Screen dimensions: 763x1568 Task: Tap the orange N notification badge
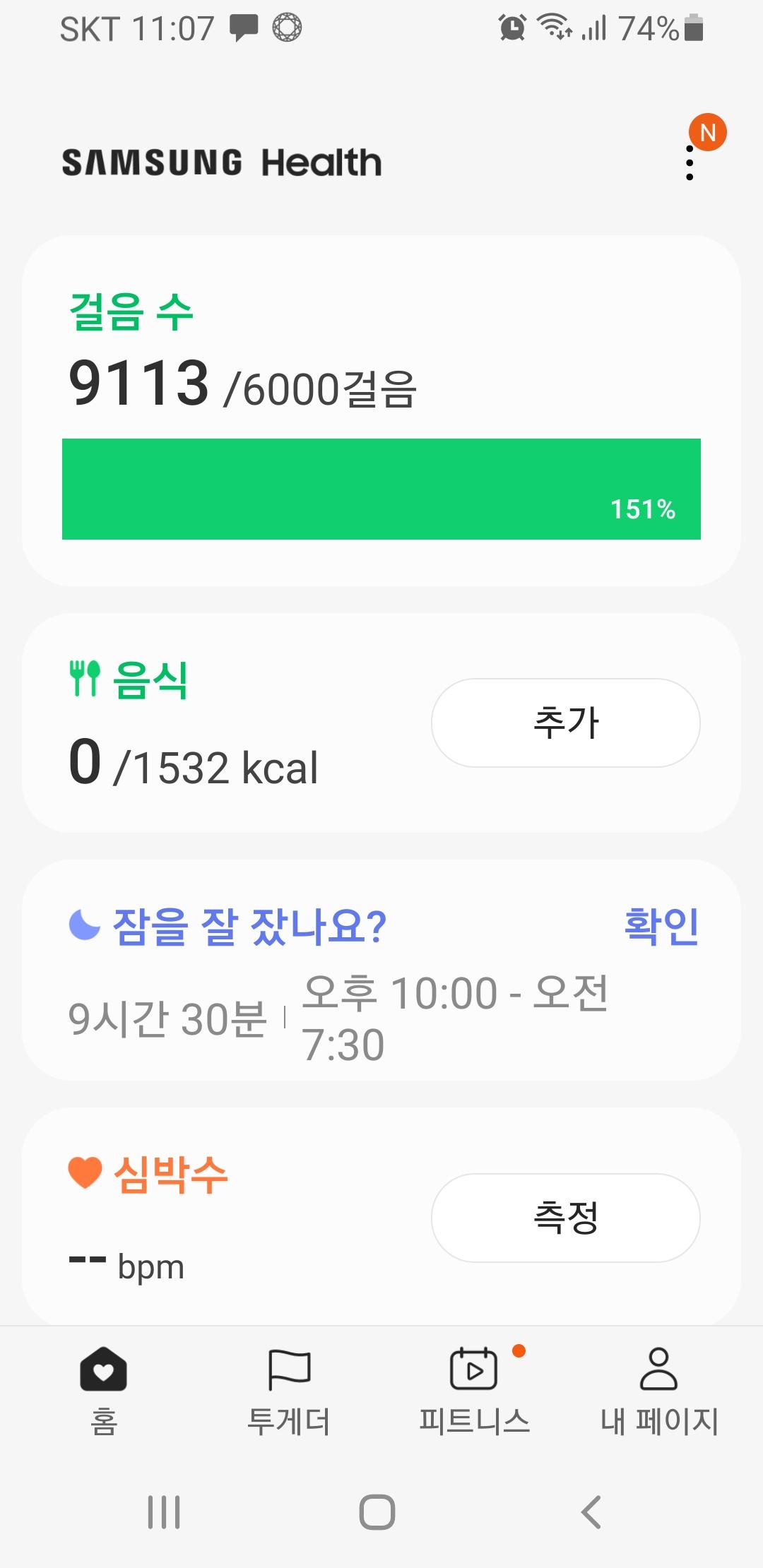pos(708,132)
